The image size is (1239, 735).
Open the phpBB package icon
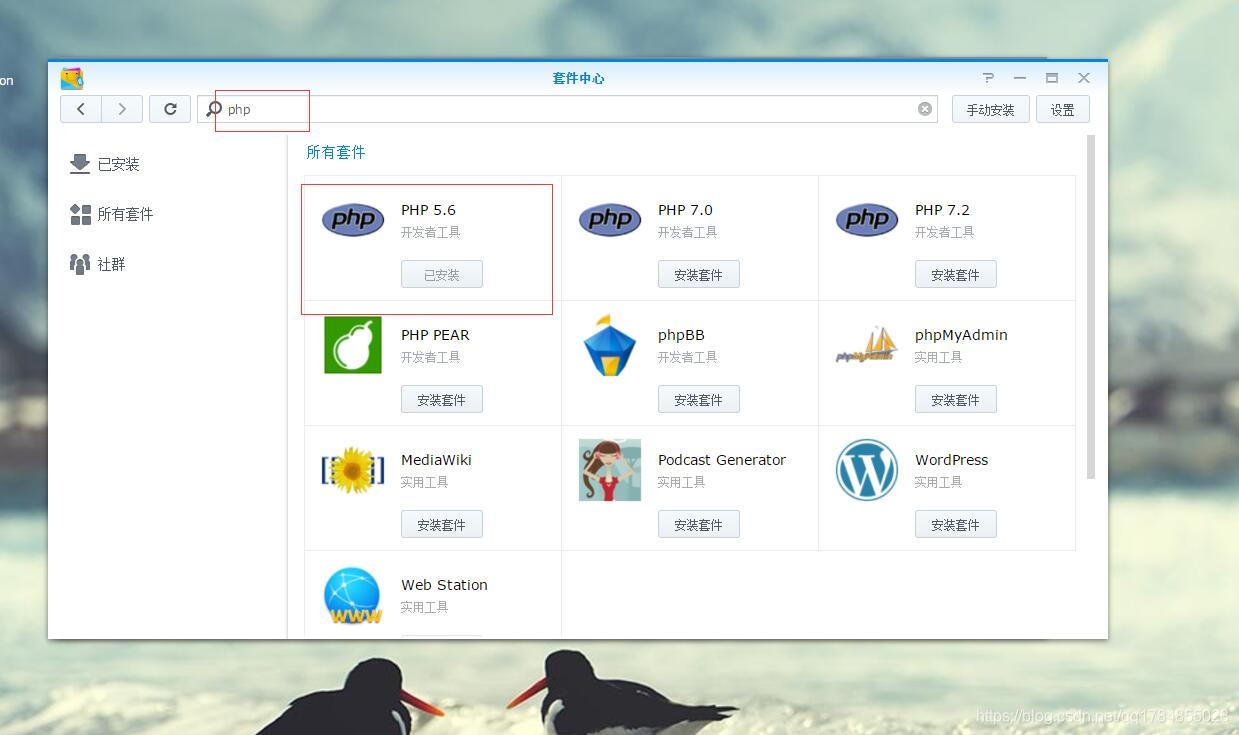(x=609, y=345)
